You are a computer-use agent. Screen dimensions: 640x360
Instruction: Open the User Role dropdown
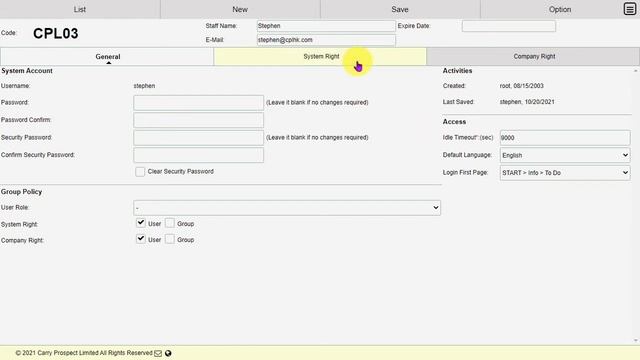[287, 208]
